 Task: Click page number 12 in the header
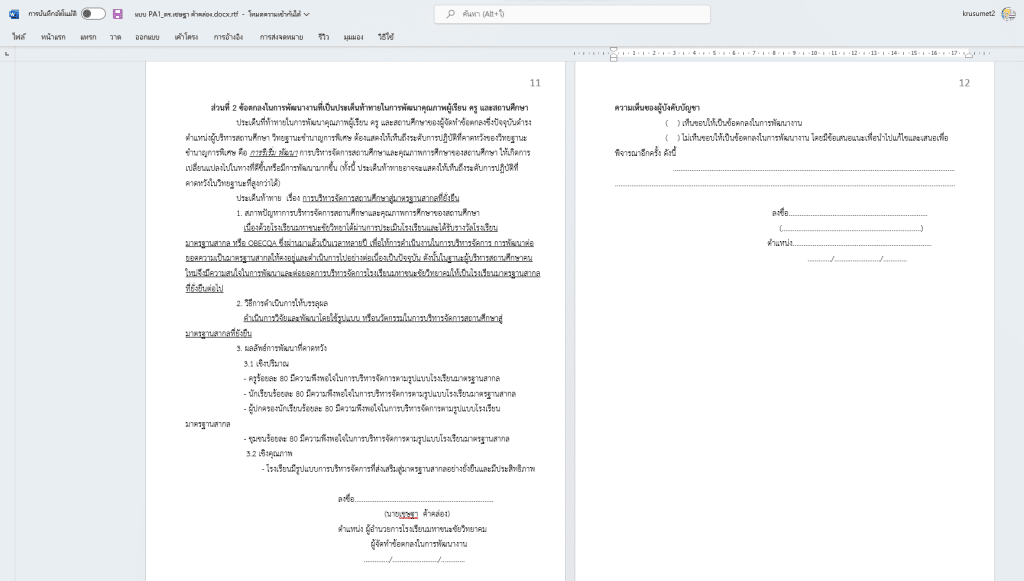coord(964,83)
